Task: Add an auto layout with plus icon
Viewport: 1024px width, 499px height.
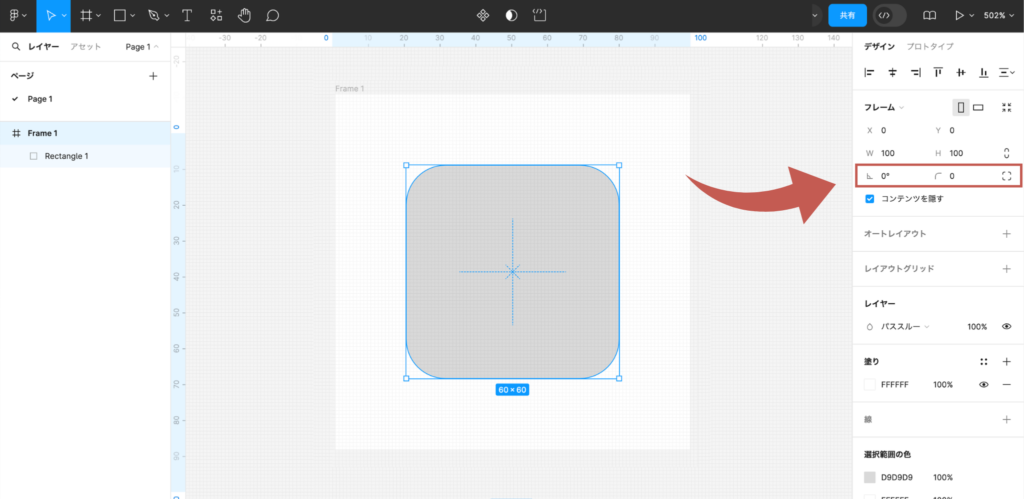Action: pyautogui.click(x=1006, y=233)
